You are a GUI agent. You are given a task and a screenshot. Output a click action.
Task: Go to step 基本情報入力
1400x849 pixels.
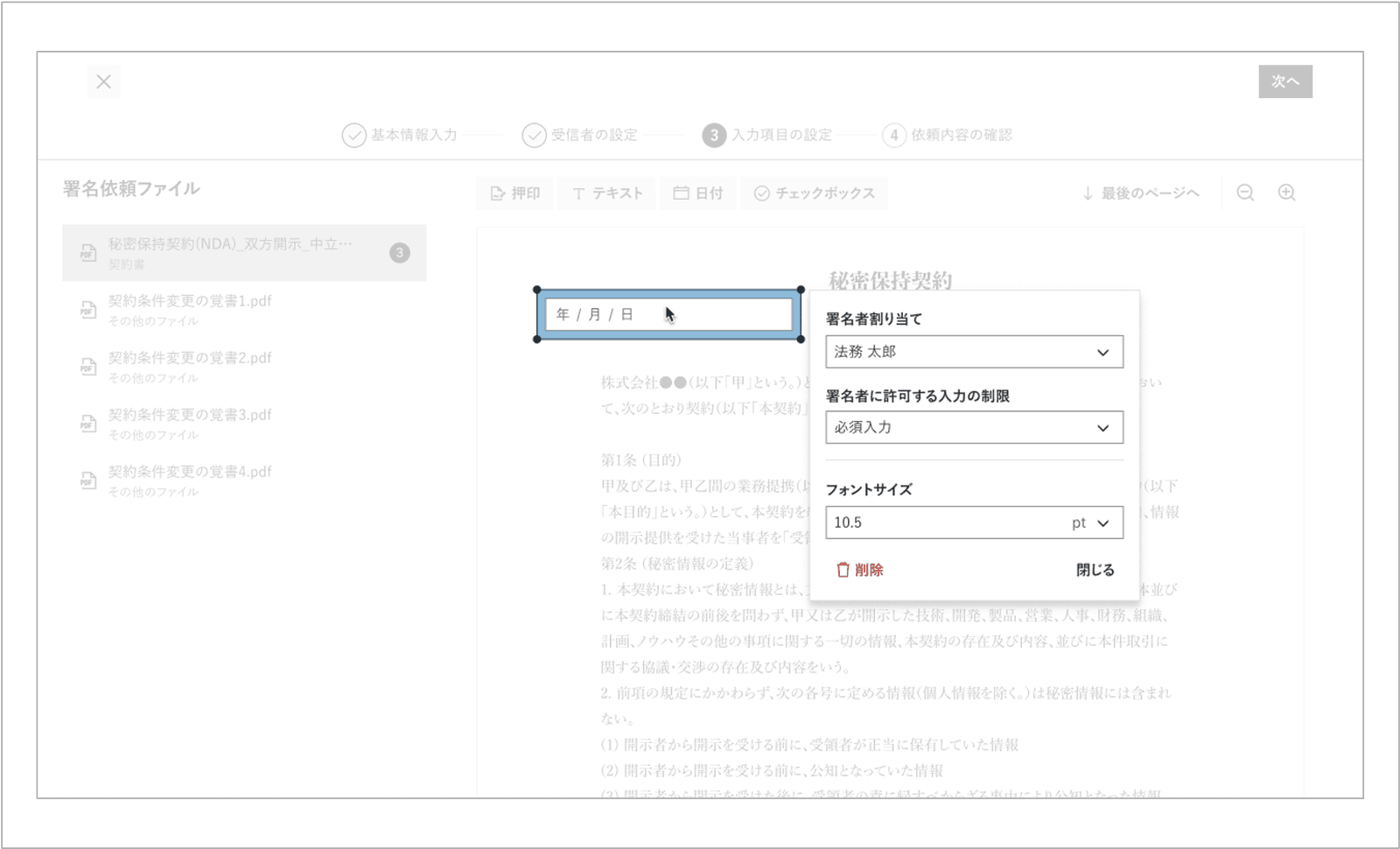pyautogui.click(x=400, y=135)
